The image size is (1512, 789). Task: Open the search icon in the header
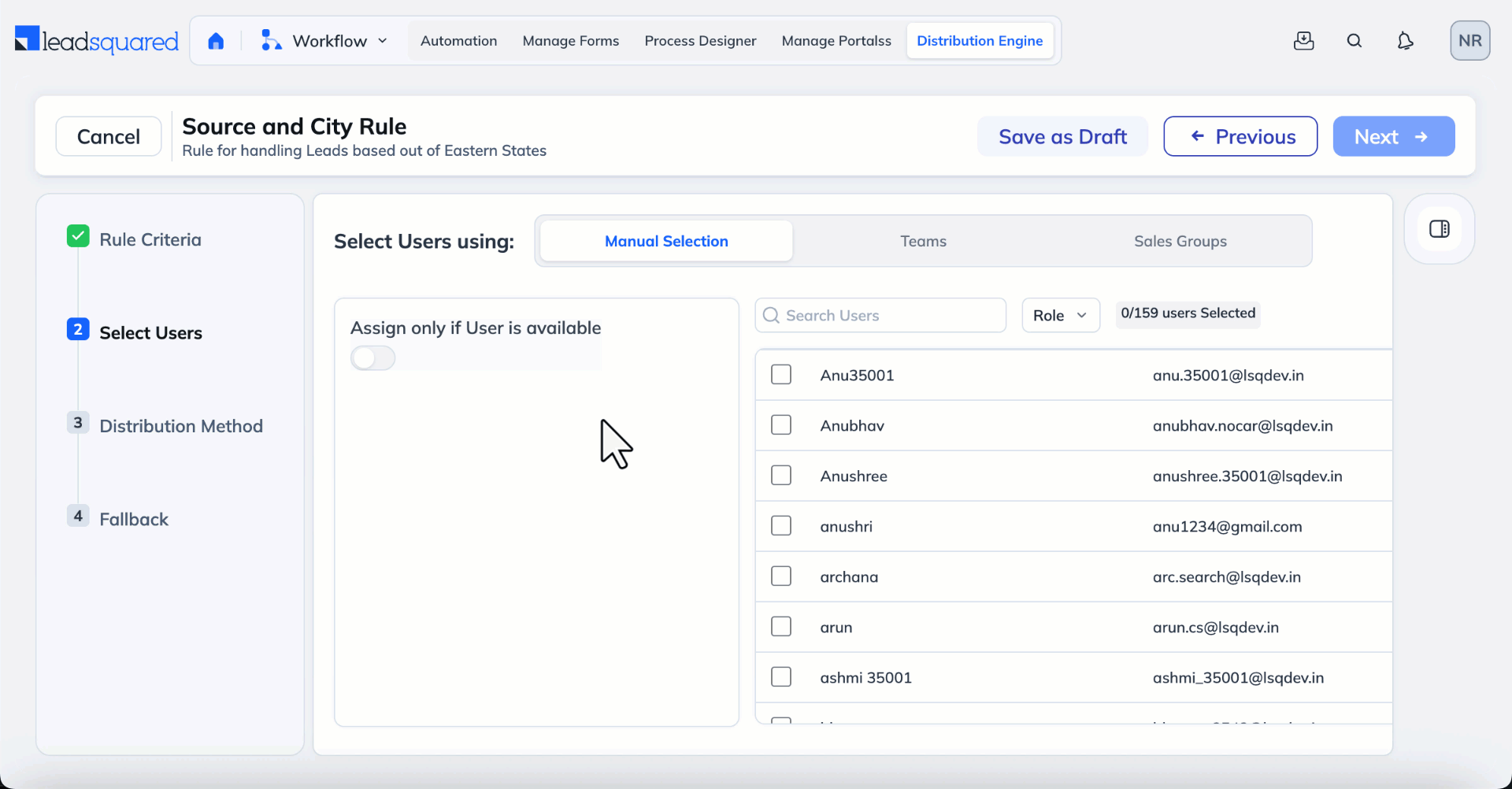click(x=1354, y=40)
